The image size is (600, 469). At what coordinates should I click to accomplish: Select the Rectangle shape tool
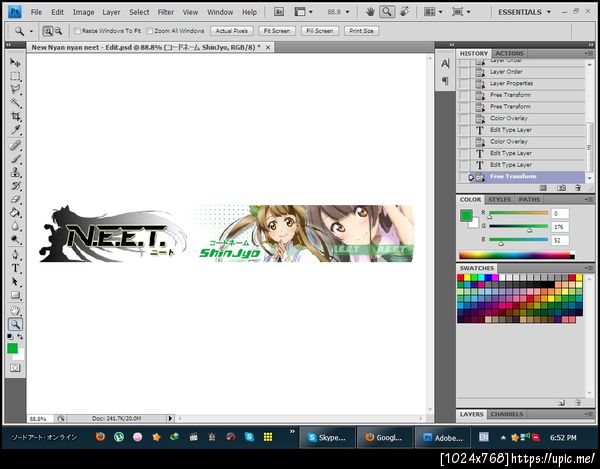15,295
